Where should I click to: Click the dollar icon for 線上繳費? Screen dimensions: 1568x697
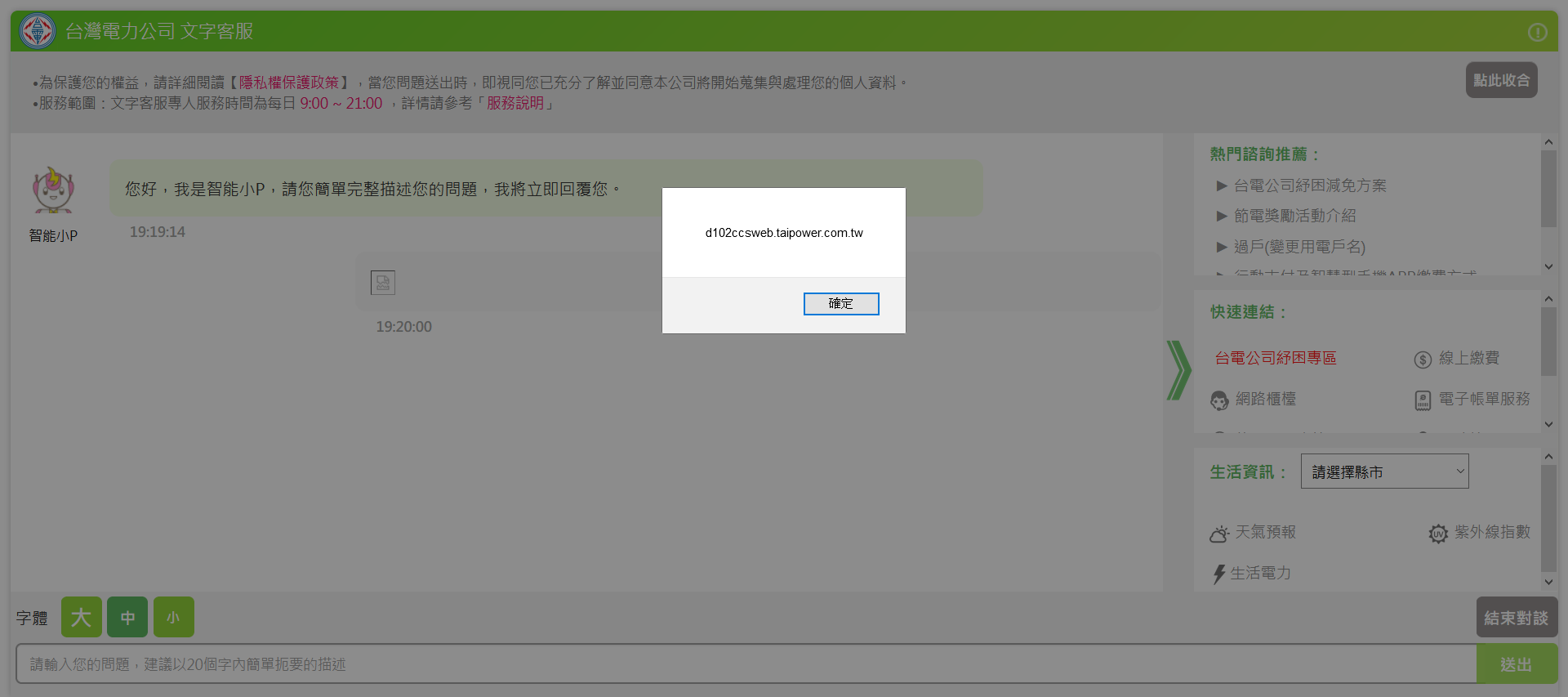(1423, 360)
